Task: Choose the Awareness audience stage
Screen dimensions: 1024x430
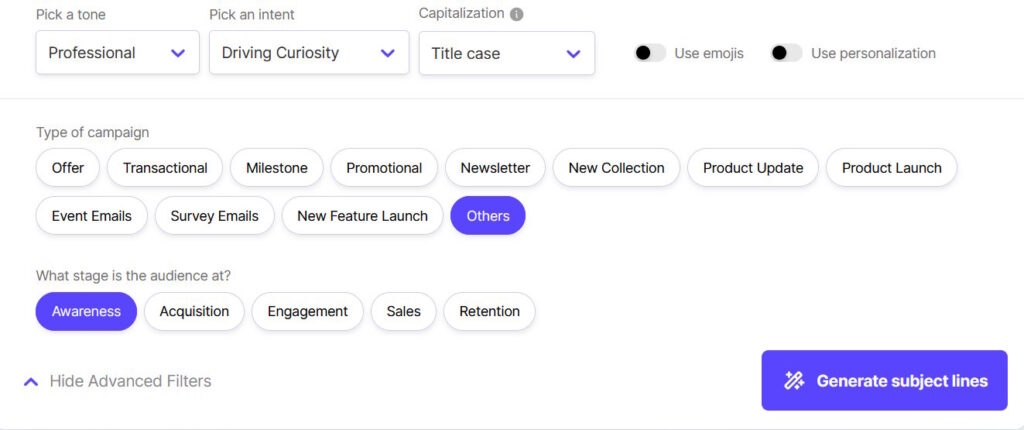Action: click(86, 311)
